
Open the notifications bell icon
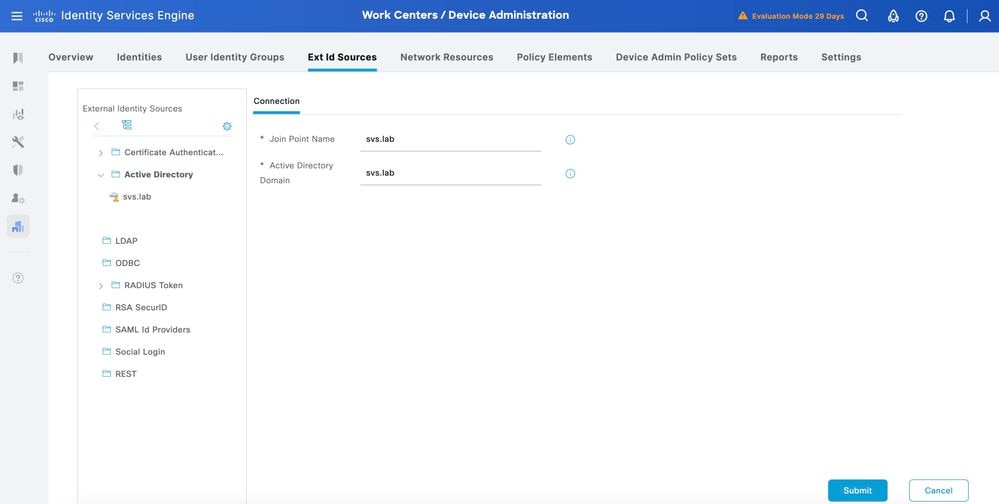[949, 16]
